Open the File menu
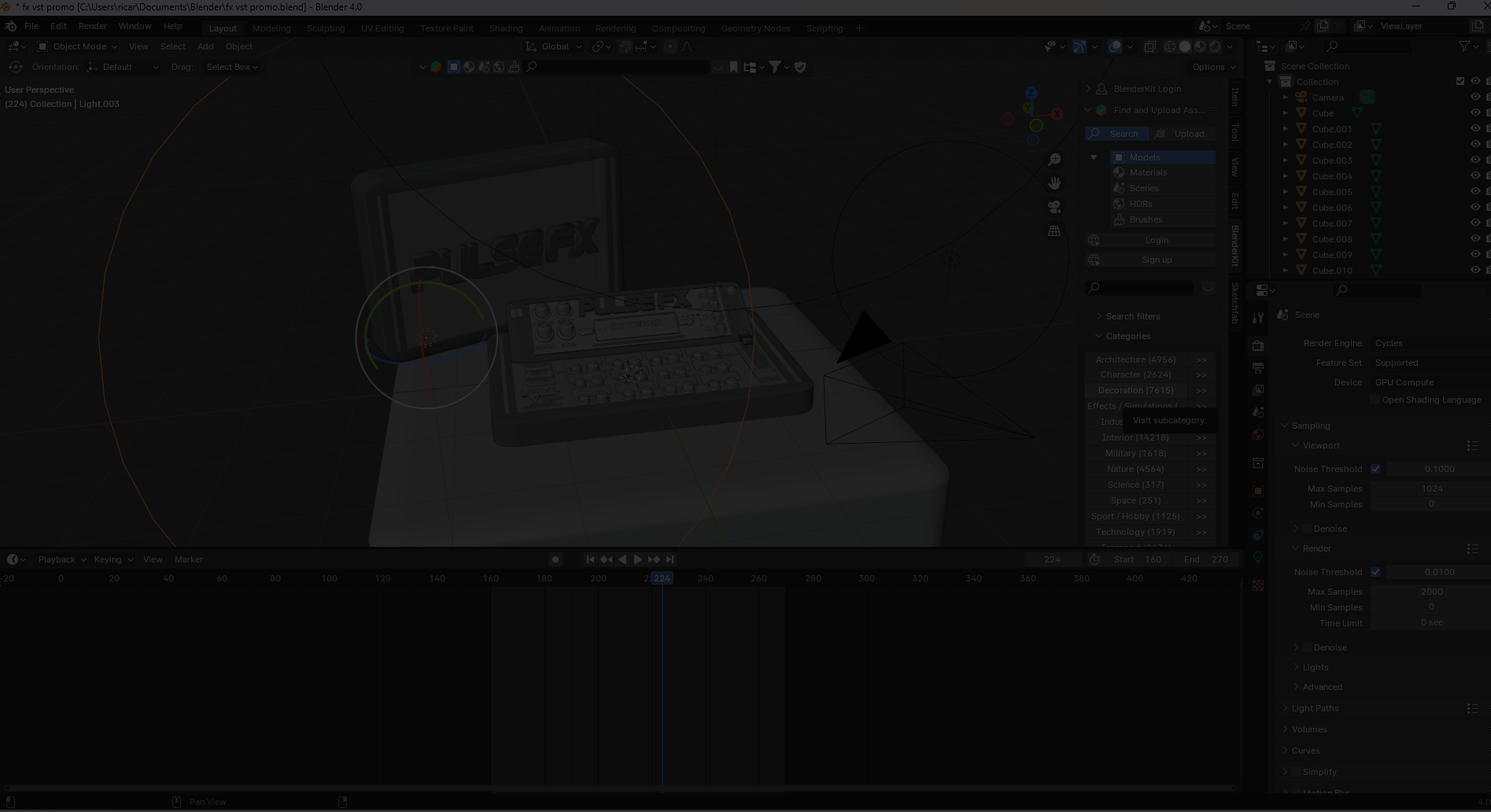The width and height of the screenshot is (1491, 812). point(31,26)
